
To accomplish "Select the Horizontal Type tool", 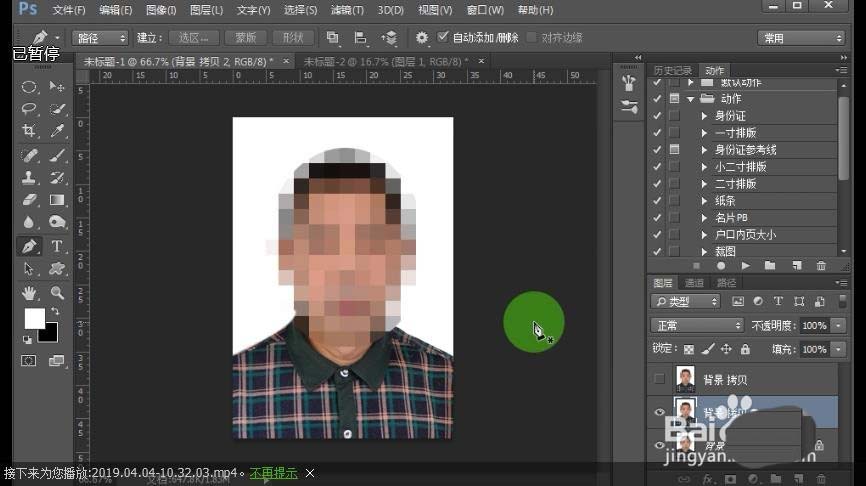I will 57,246.
